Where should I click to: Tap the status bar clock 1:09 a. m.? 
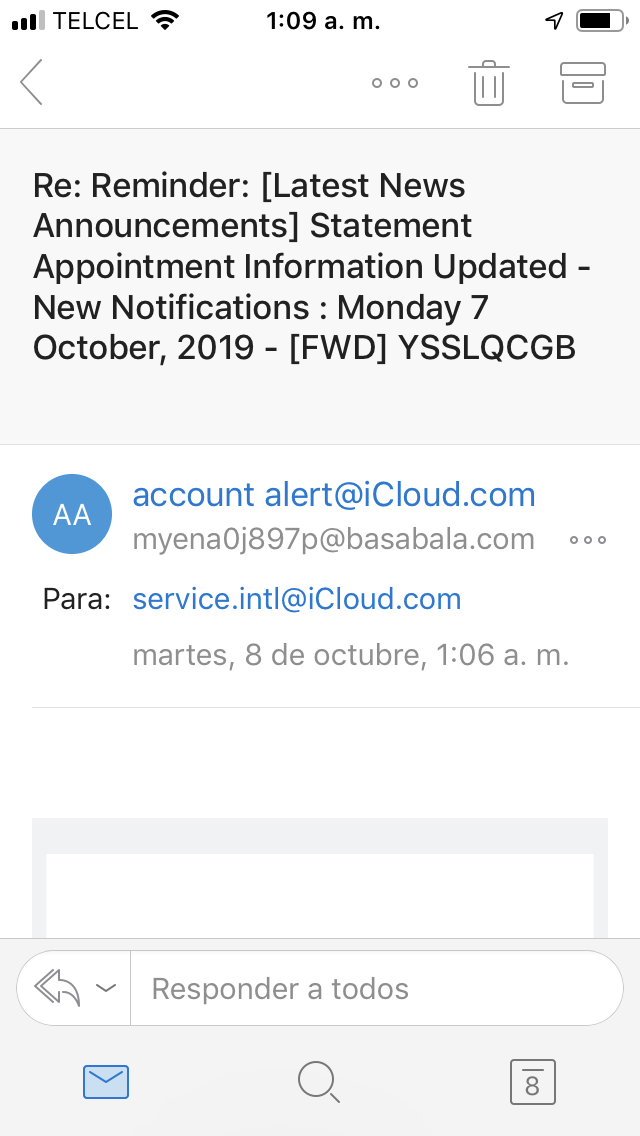(323, 21)
